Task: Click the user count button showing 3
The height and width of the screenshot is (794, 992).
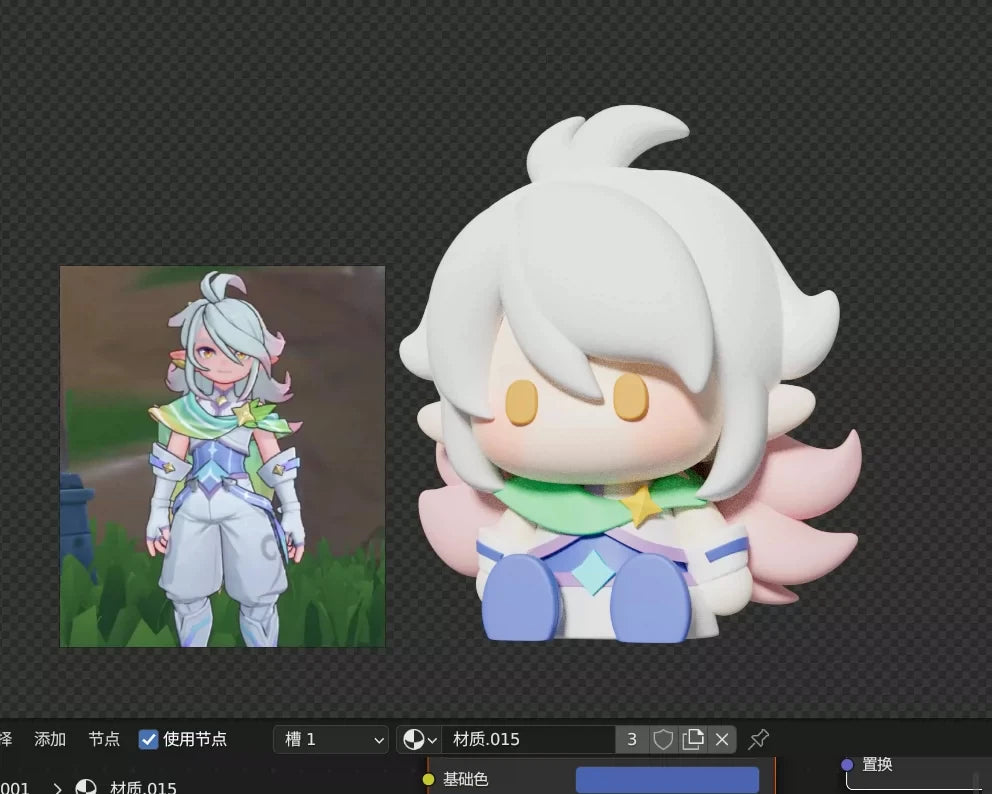Action: pyautogui.click(x=631, y=739)
